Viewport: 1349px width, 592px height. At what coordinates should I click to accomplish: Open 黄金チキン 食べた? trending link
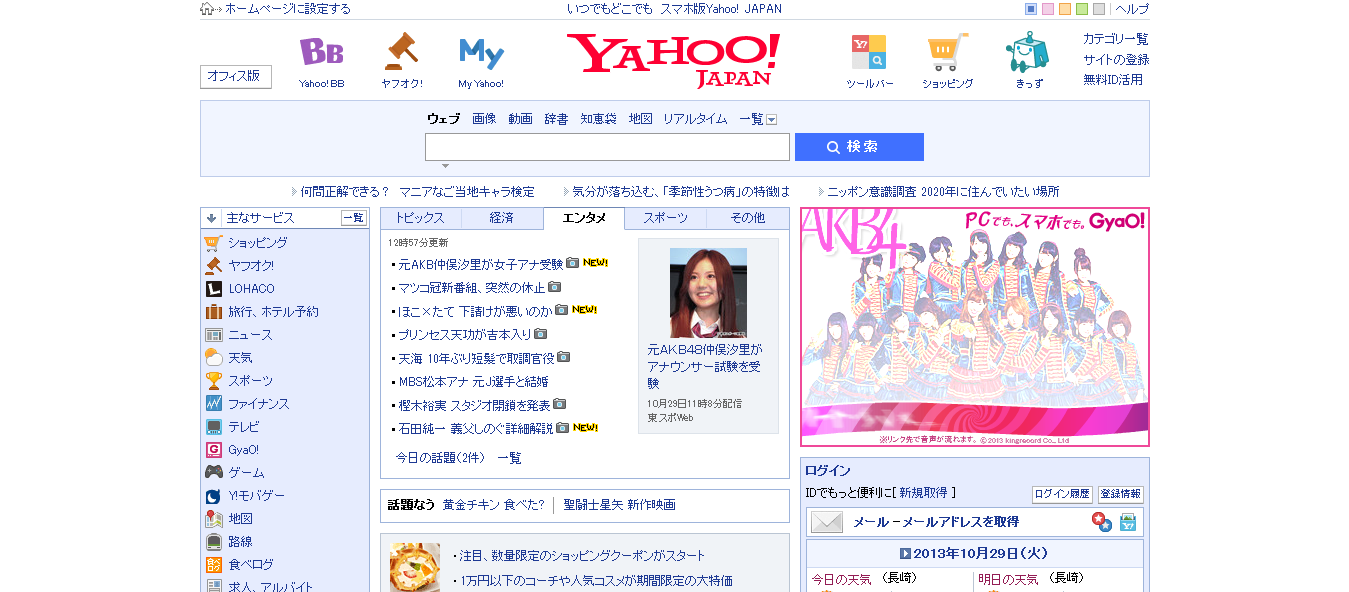coord(494,505)
